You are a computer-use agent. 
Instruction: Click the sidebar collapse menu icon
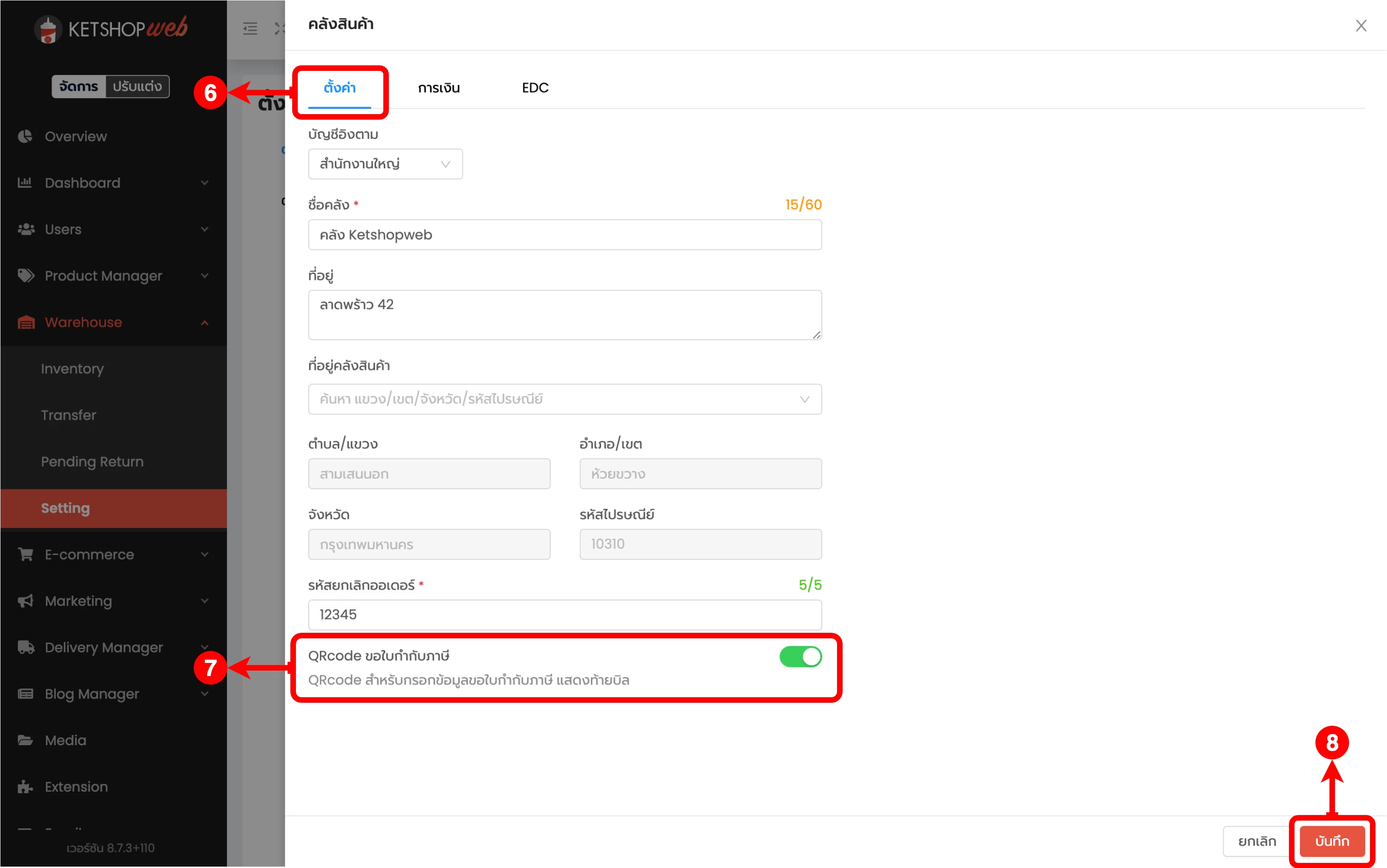(250, 28)
